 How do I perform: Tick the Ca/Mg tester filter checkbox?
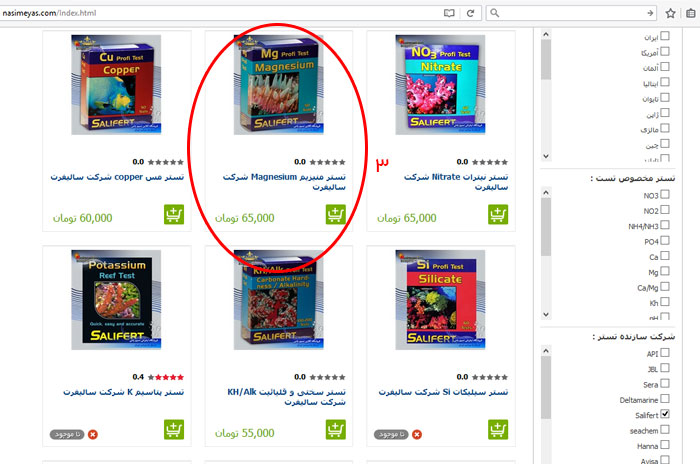click(x=665, y=287)
